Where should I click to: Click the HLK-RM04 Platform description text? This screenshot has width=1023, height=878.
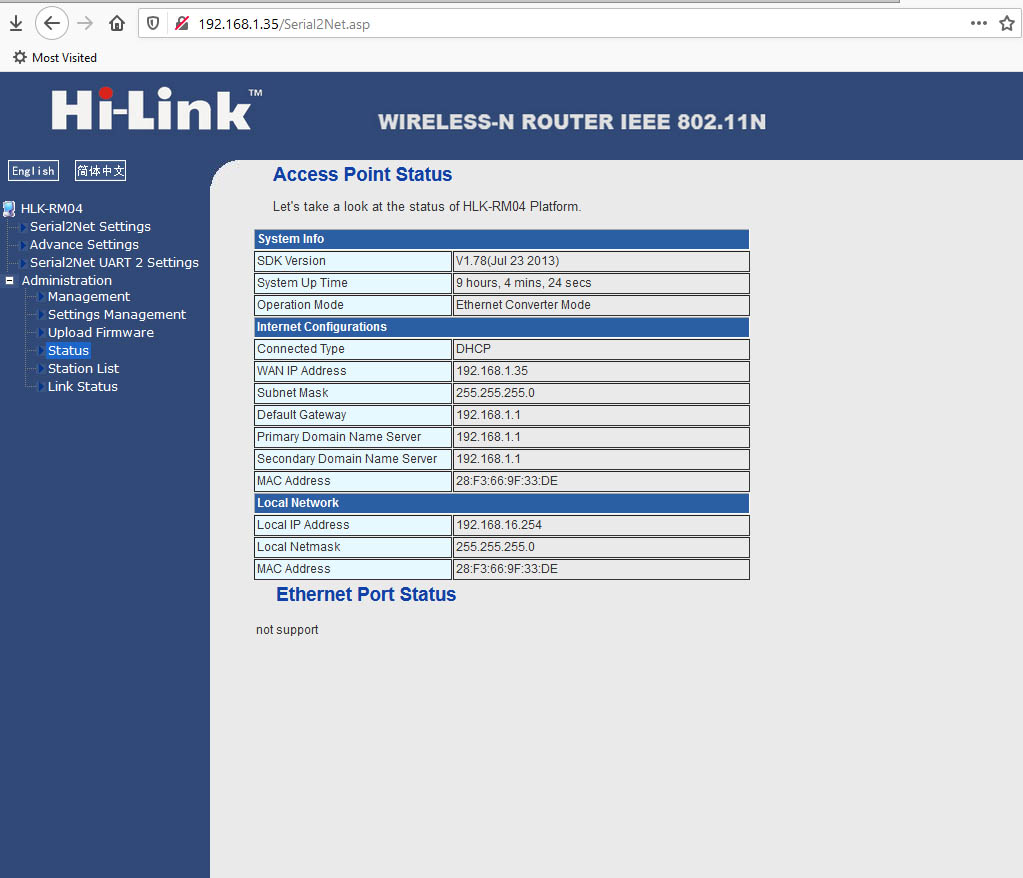[x=427, y=207]
